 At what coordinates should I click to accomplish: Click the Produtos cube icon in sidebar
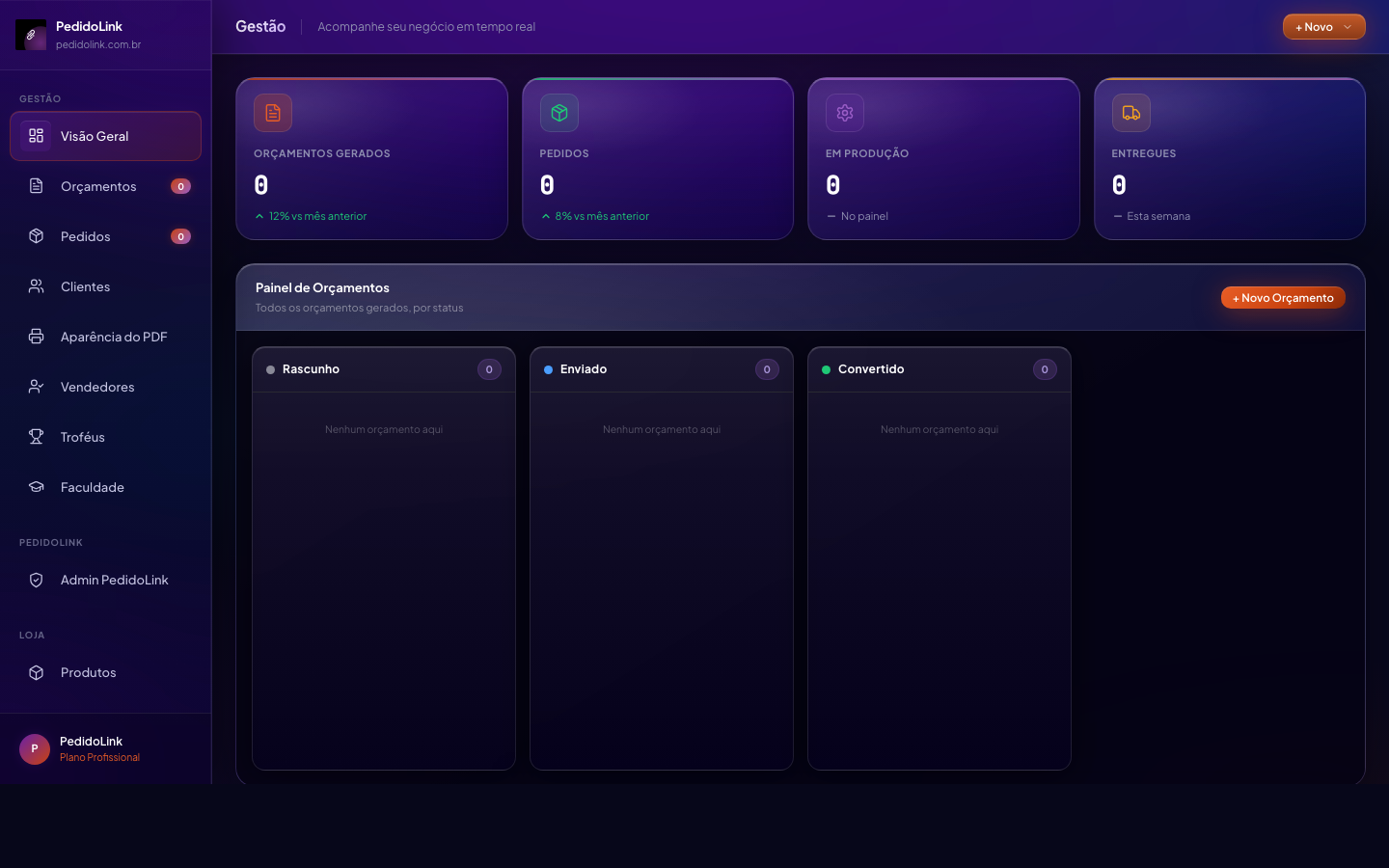36,672
